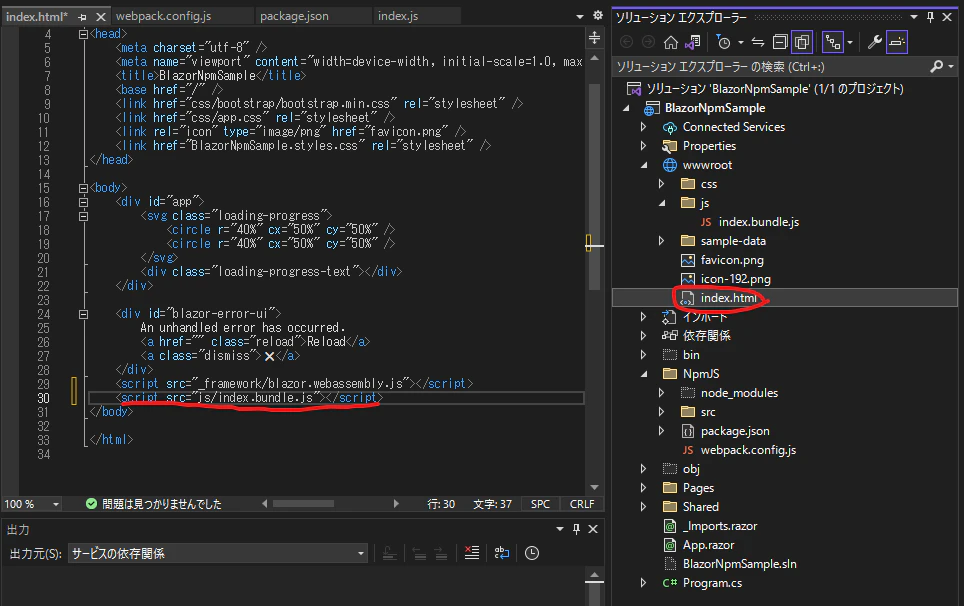Select App.razor in Solution Explorer

(708, 545)
